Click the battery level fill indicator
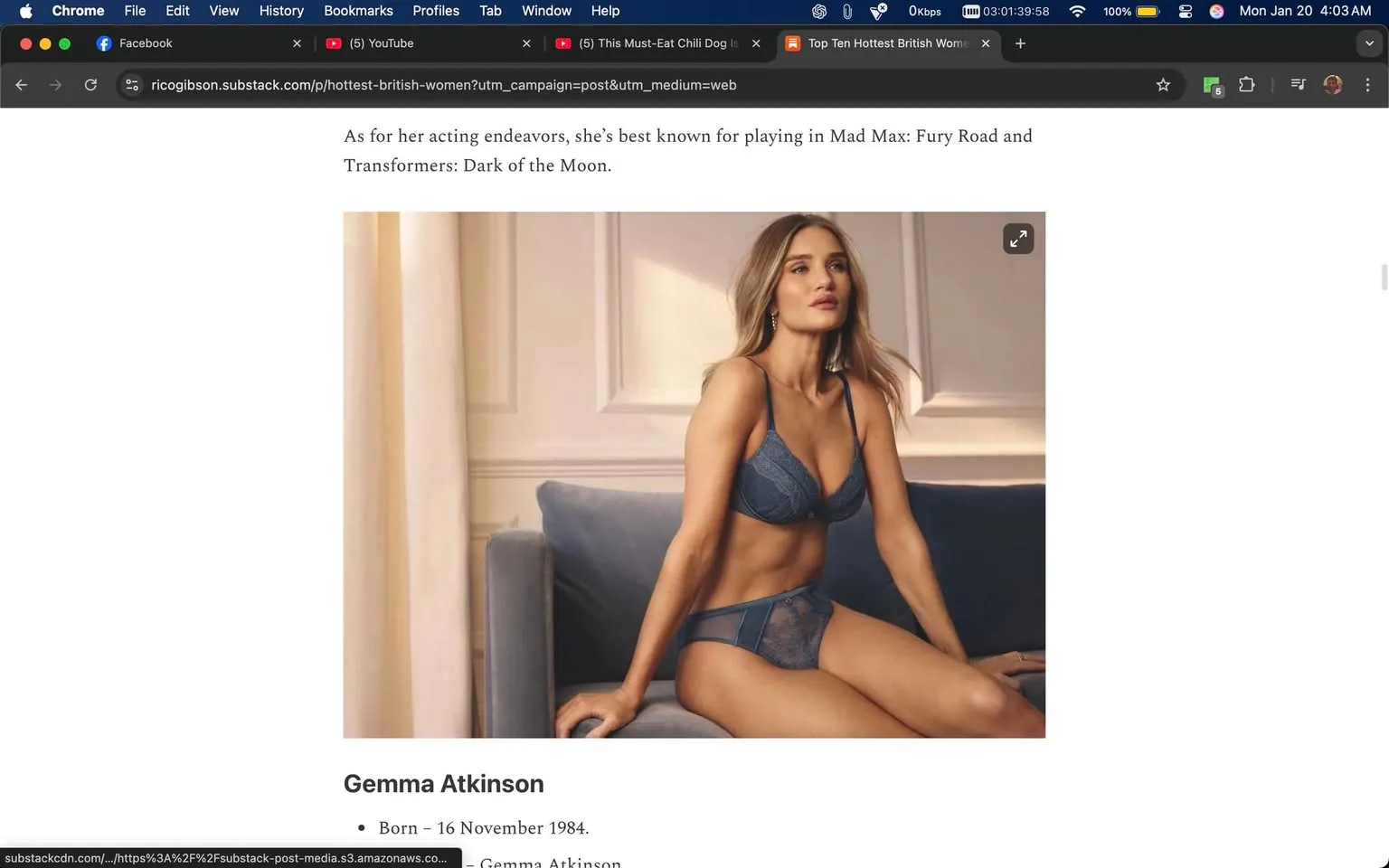 pos(1147,11)
